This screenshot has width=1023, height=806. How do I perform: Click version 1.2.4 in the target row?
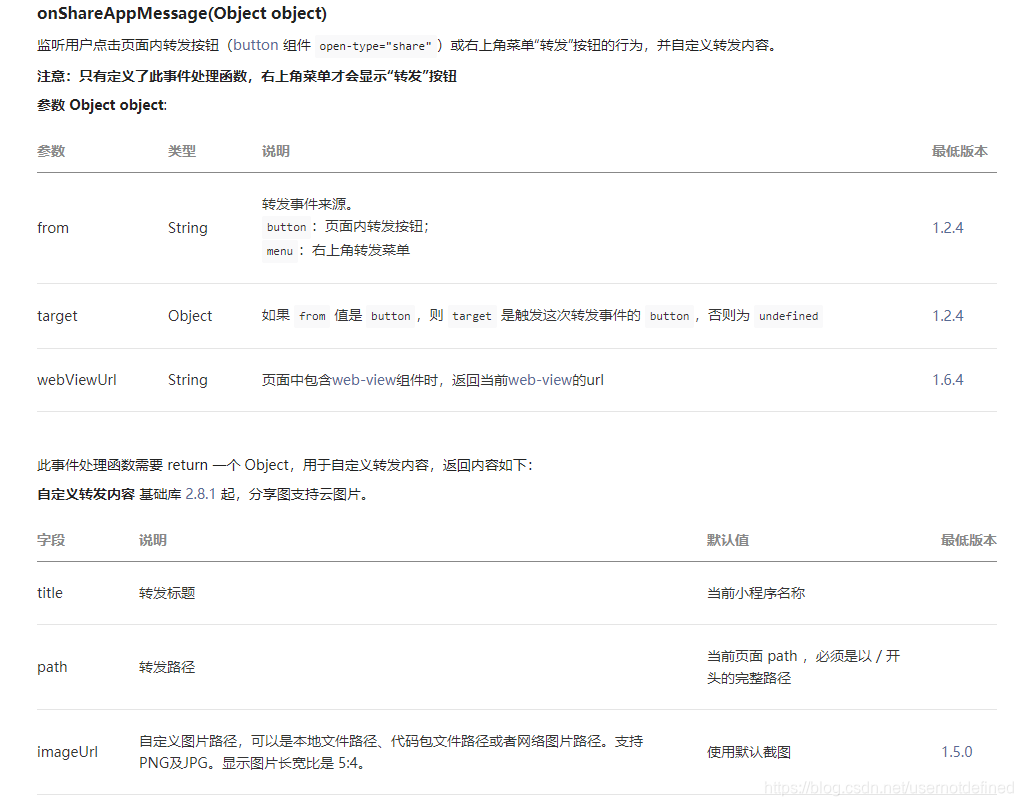point(947,316)
